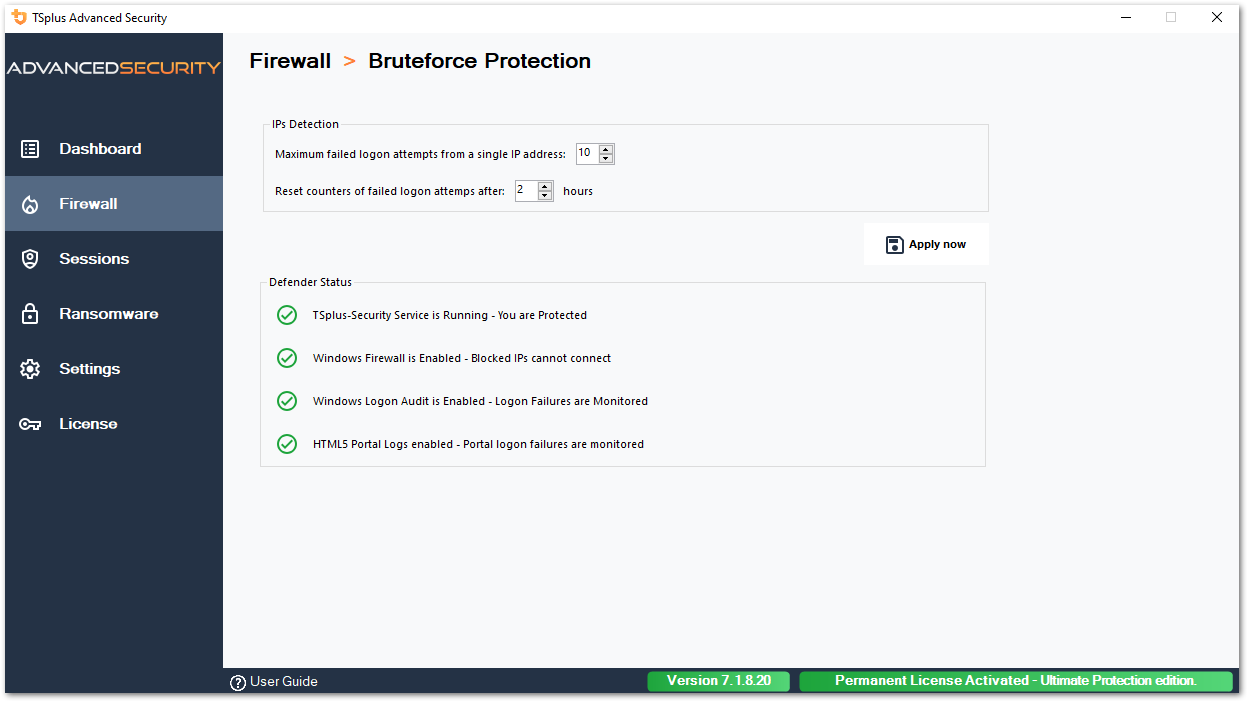Screen dimensions: 1248x702
Task: Open the Dashboard section
Action: pos(114,149)
